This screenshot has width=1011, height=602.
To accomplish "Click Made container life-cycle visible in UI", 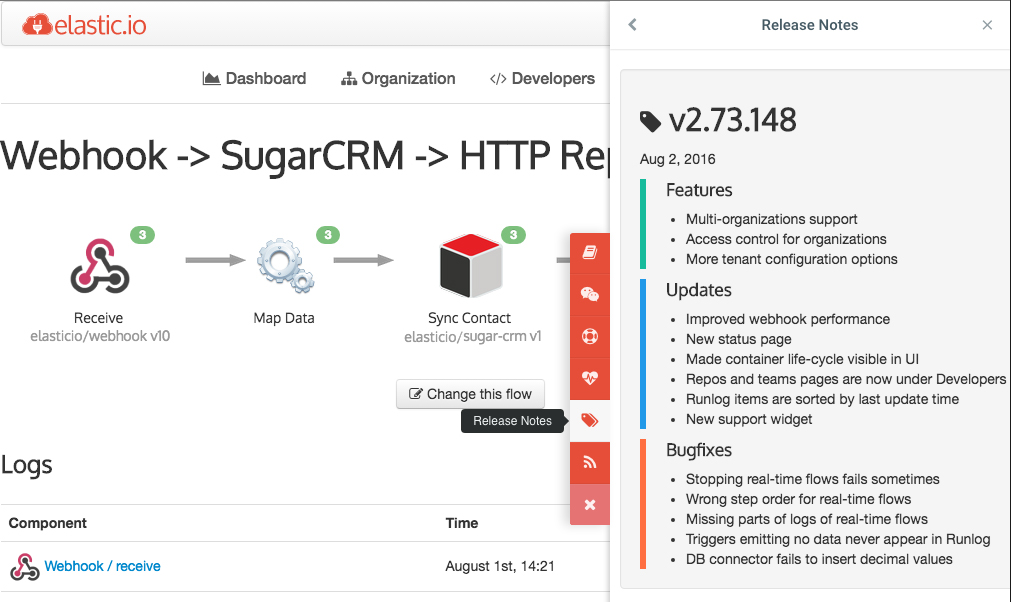I will click(x=802, y=359).
